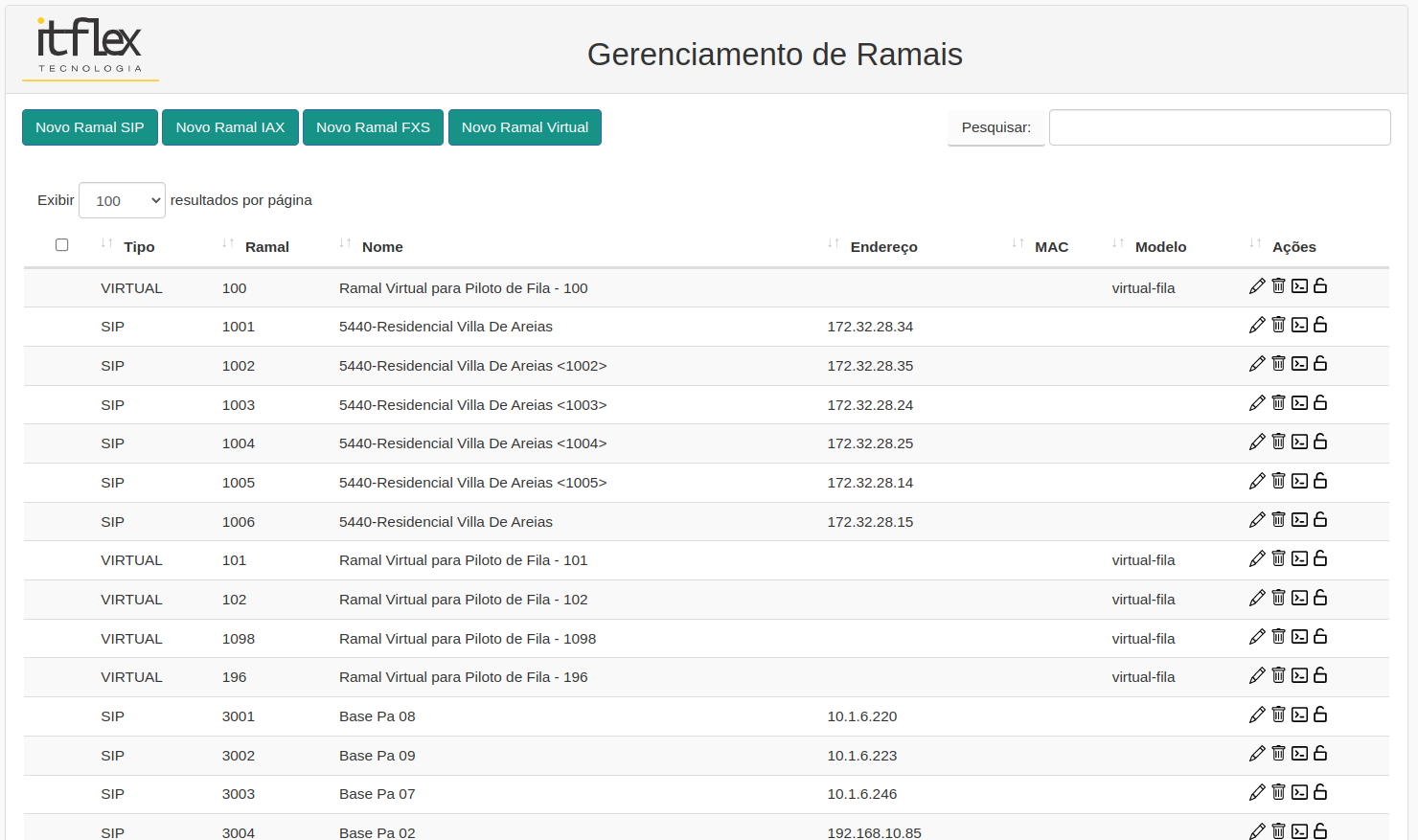Click the padlock icon for extension 1003
Screen dimensions: 1418x840
(x=1320, y=402)
